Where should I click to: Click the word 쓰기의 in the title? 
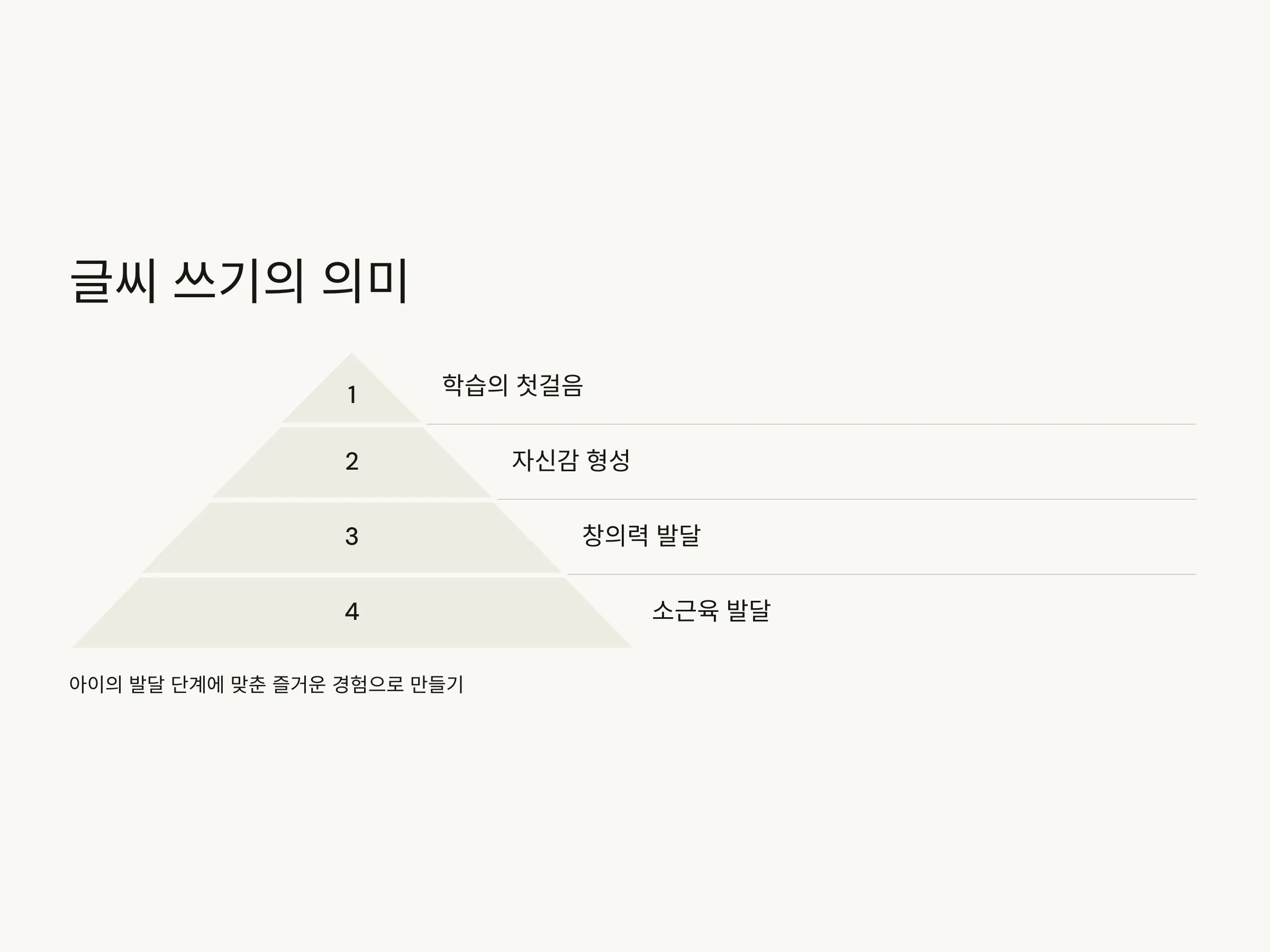click(x=238, y=281)
